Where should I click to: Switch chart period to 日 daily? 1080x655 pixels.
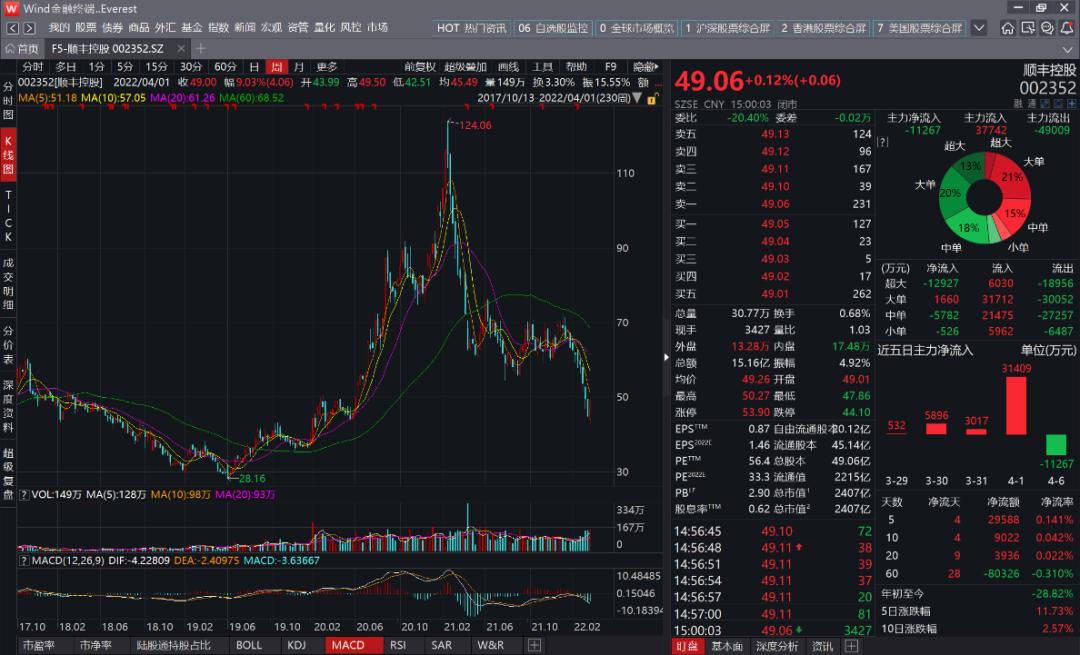click(256, 66)
